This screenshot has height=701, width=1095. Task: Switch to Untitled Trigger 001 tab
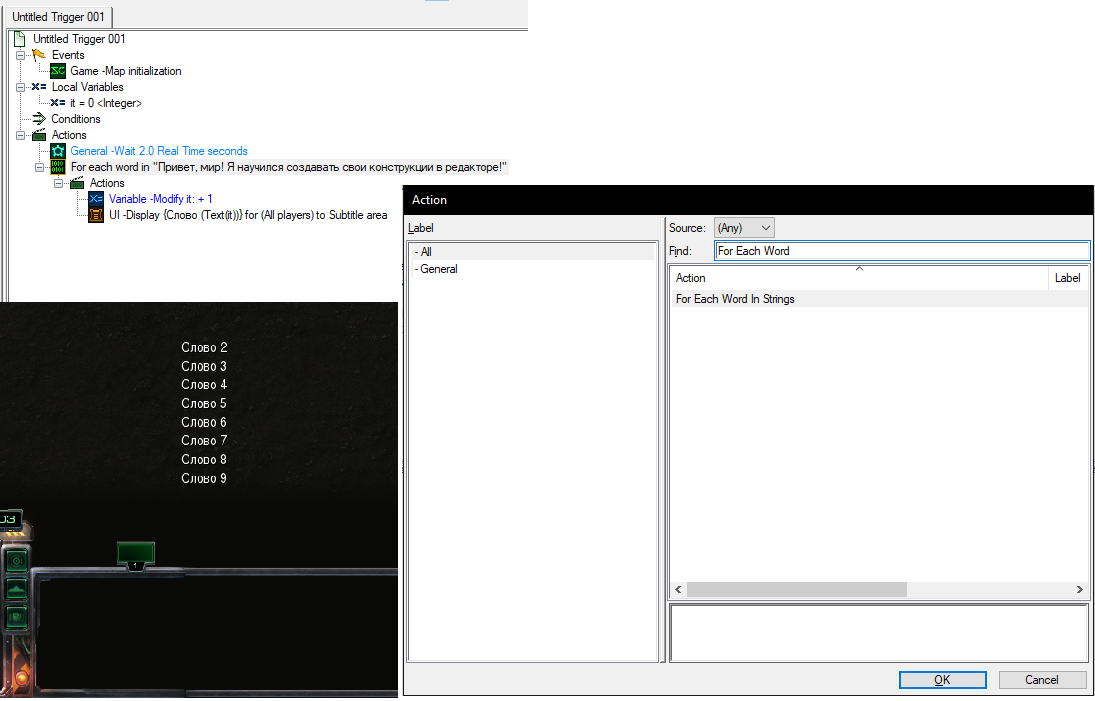pos(58,17)
